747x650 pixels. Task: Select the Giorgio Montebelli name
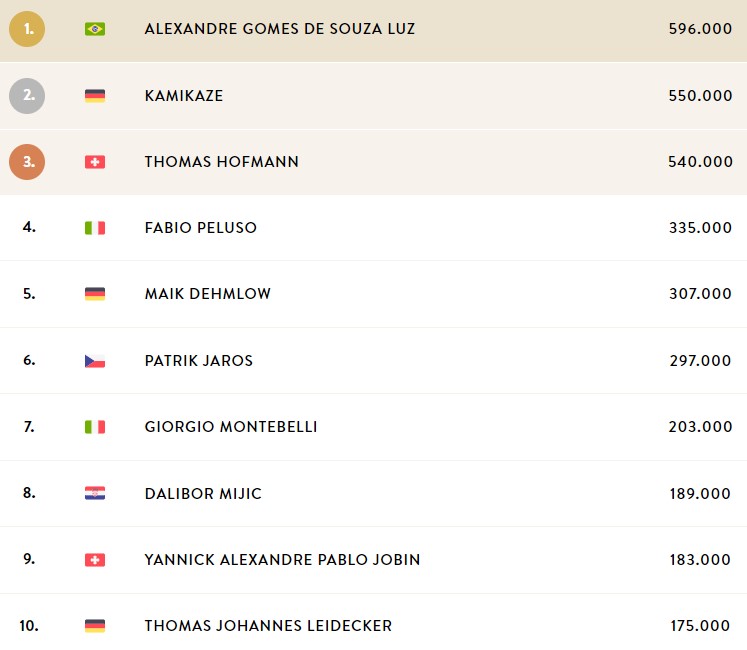231,427
